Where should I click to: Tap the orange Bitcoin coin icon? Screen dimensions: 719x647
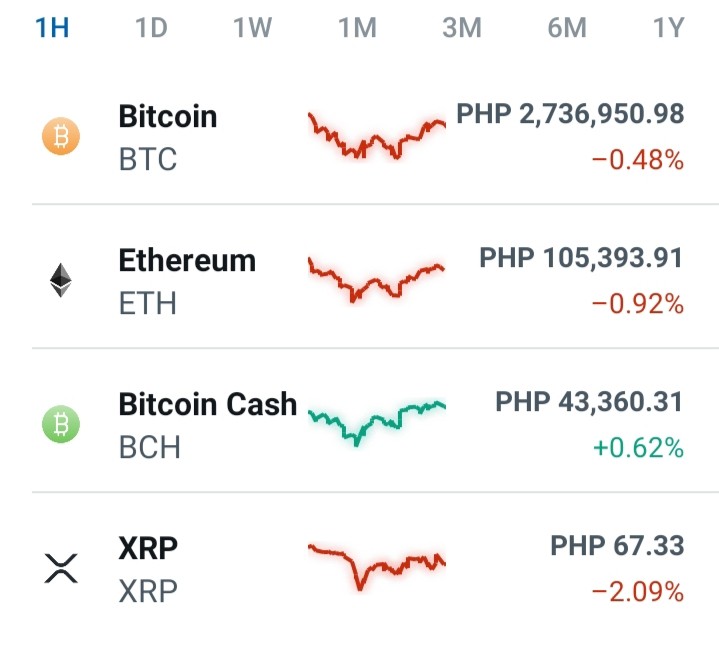(x=61, y=136)
